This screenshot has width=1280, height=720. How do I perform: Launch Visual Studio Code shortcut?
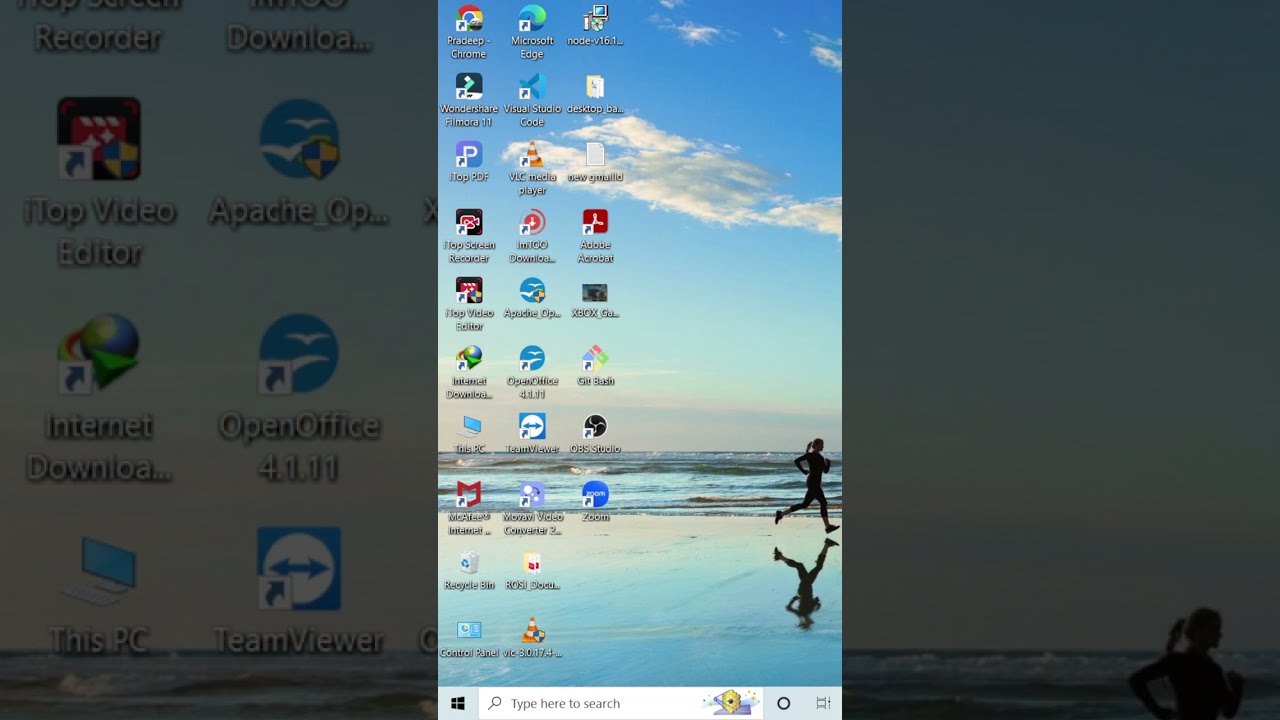(x=532, y=99)
